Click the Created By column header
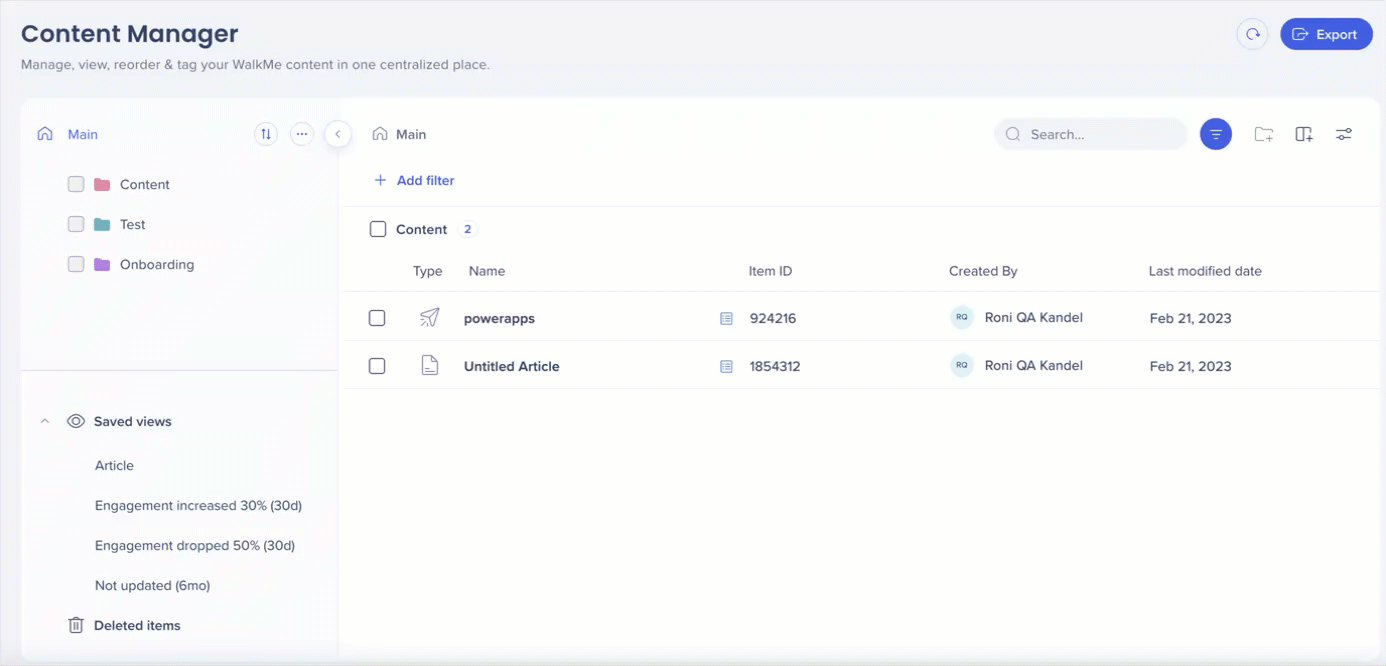The width and height of the screenshot is (1386, 666). [983, 271]
